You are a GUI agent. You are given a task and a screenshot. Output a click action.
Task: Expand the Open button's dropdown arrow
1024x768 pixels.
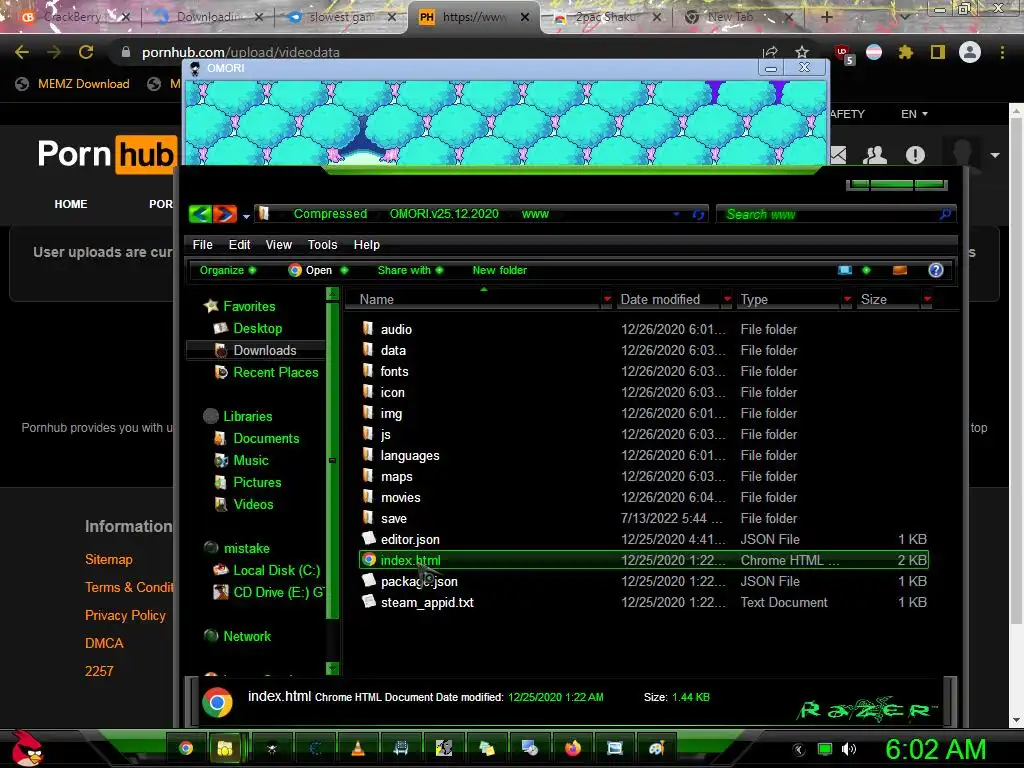point(344,270)
